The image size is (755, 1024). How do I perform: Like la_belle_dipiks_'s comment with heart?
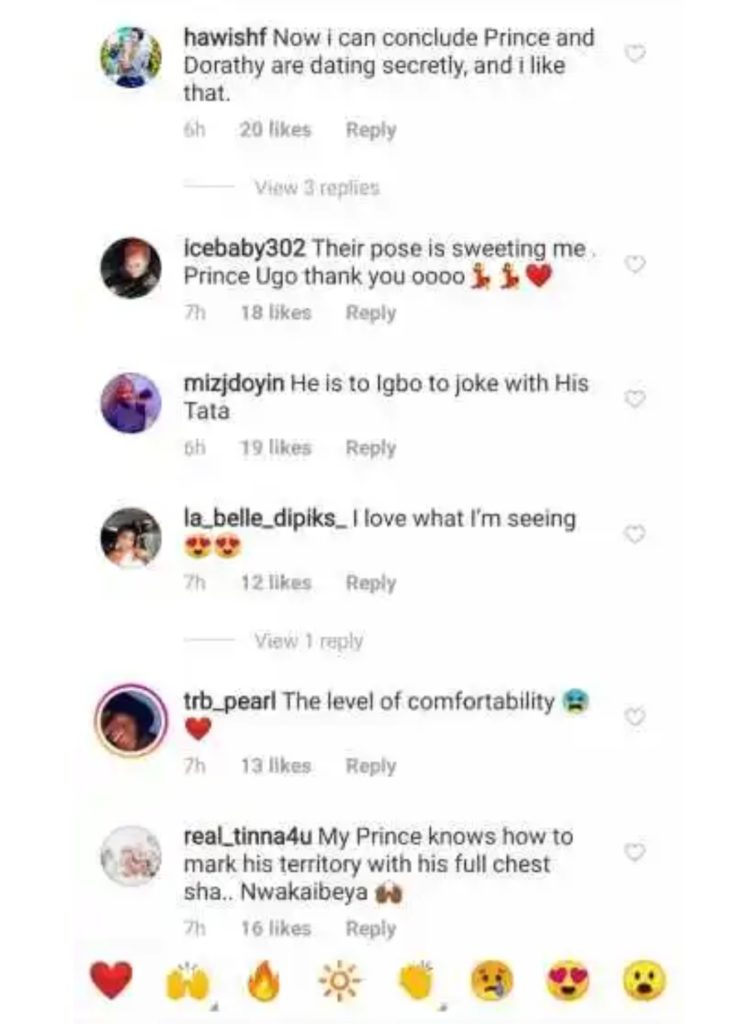634,535
